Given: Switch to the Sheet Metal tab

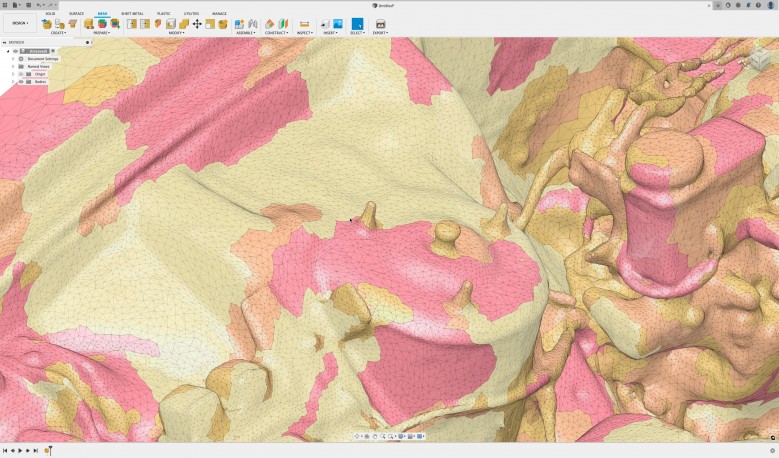Looking at the screenshot, I should 132,13.
